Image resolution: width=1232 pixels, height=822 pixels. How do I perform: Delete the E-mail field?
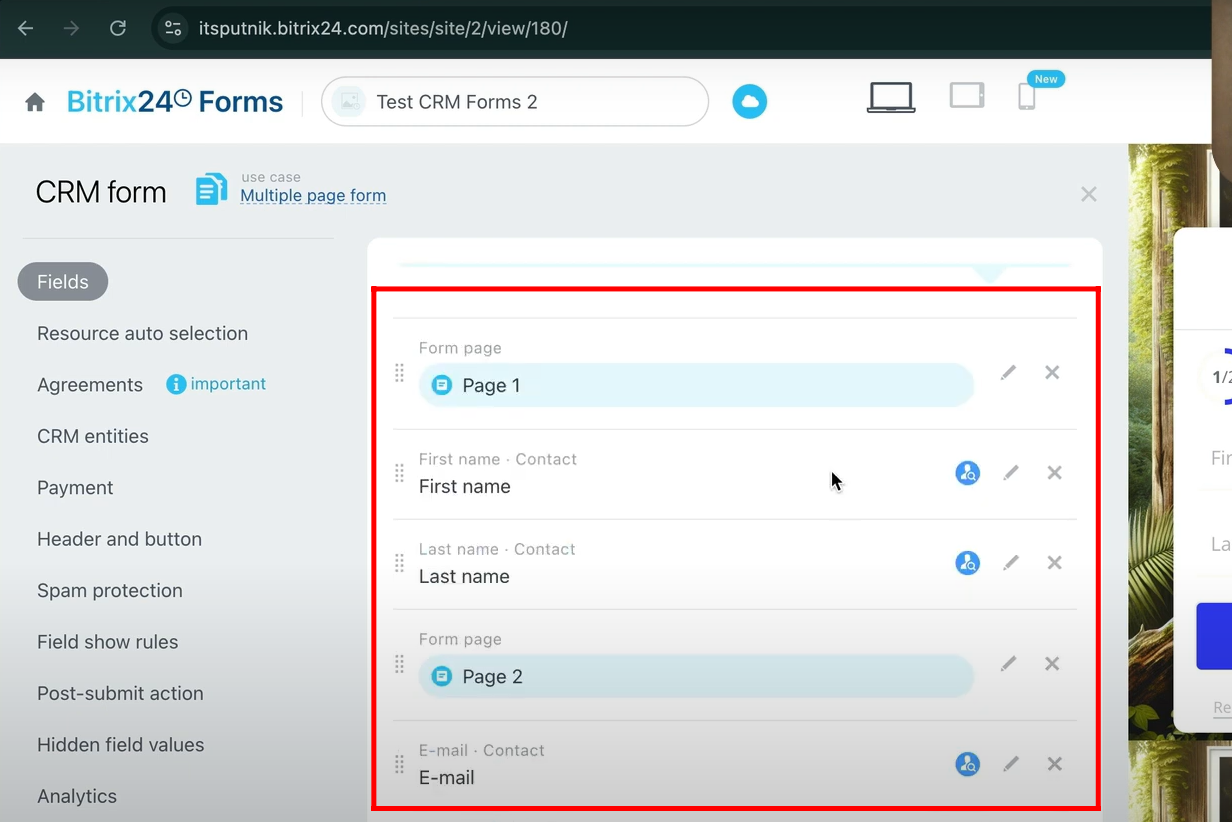click(x=1054, y=763)
